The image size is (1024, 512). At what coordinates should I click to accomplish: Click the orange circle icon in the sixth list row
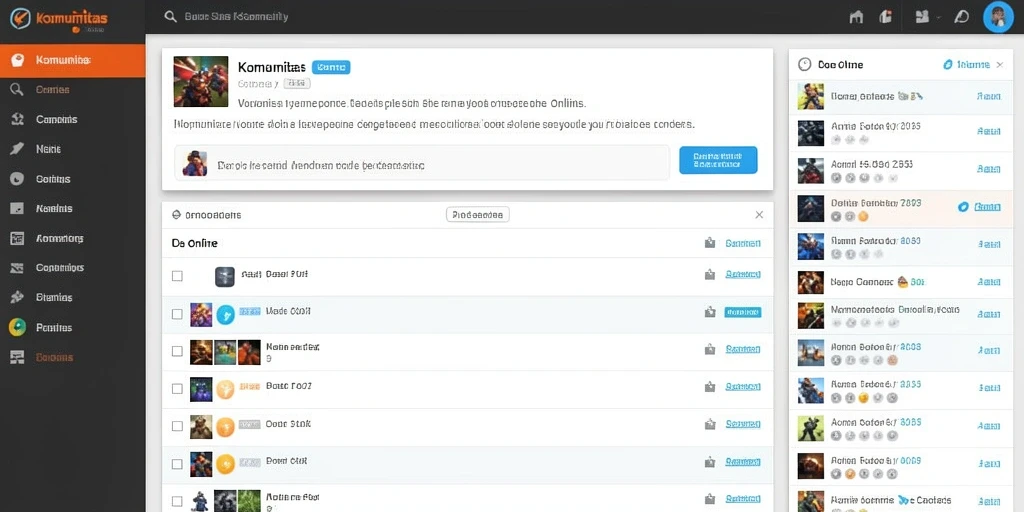(225, 464)
